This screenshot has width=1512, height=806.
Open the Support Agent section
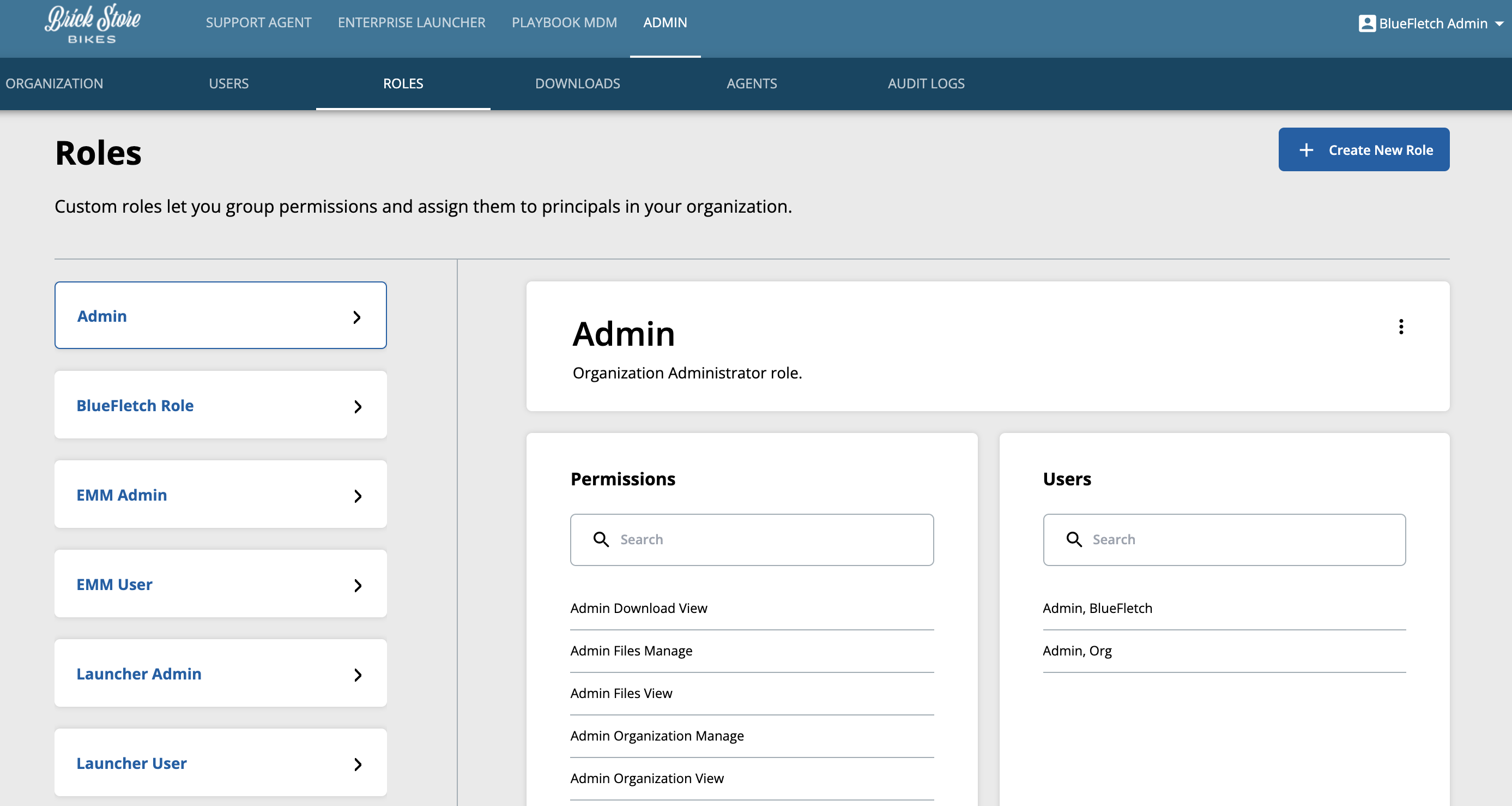[x=258, y=23]
